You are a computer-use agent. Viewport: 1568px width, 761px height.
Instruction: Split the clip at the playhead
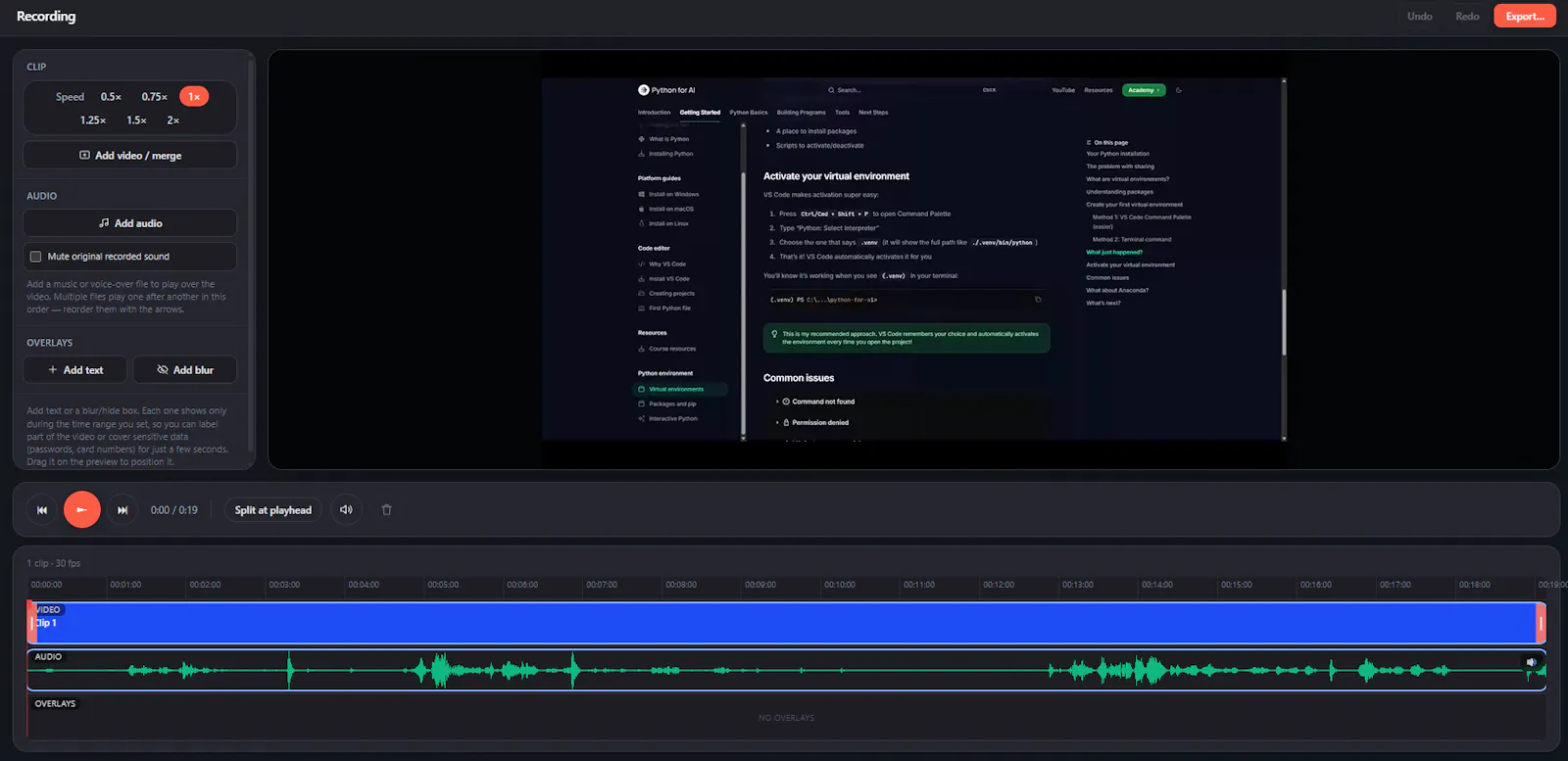click(273, 510)
